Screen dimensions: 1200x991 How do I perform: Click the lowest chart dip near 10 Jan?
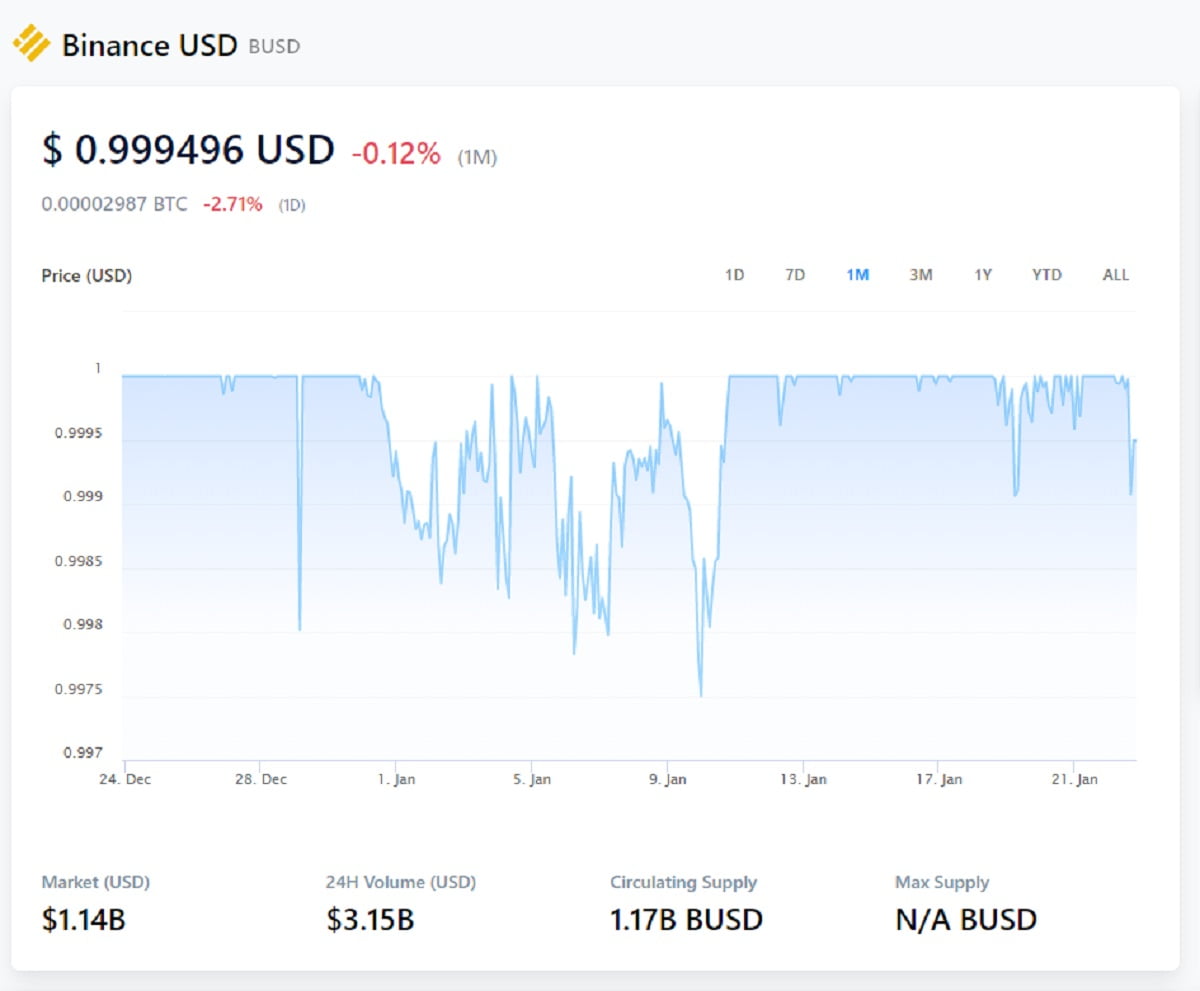(x=700, y=694)
